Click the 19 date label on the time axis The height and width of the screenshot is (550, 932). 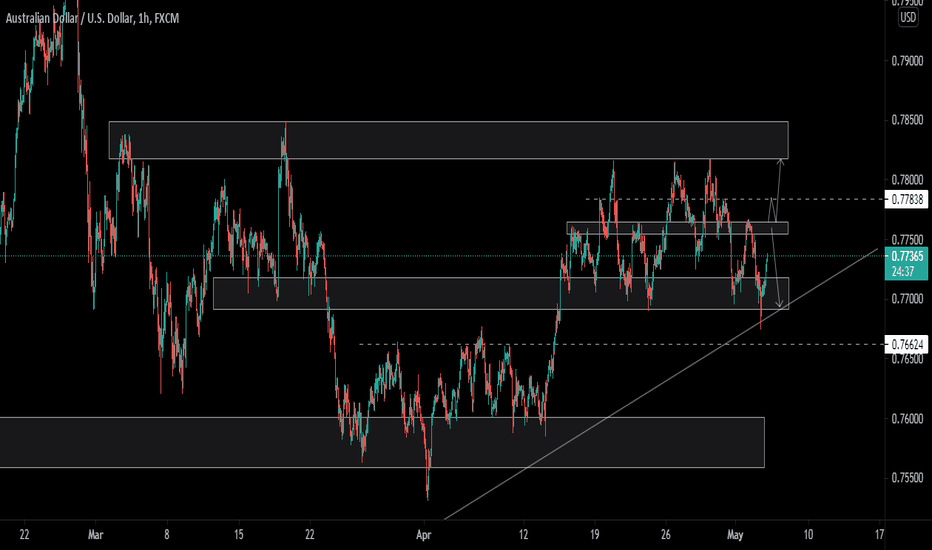point(594,535)
